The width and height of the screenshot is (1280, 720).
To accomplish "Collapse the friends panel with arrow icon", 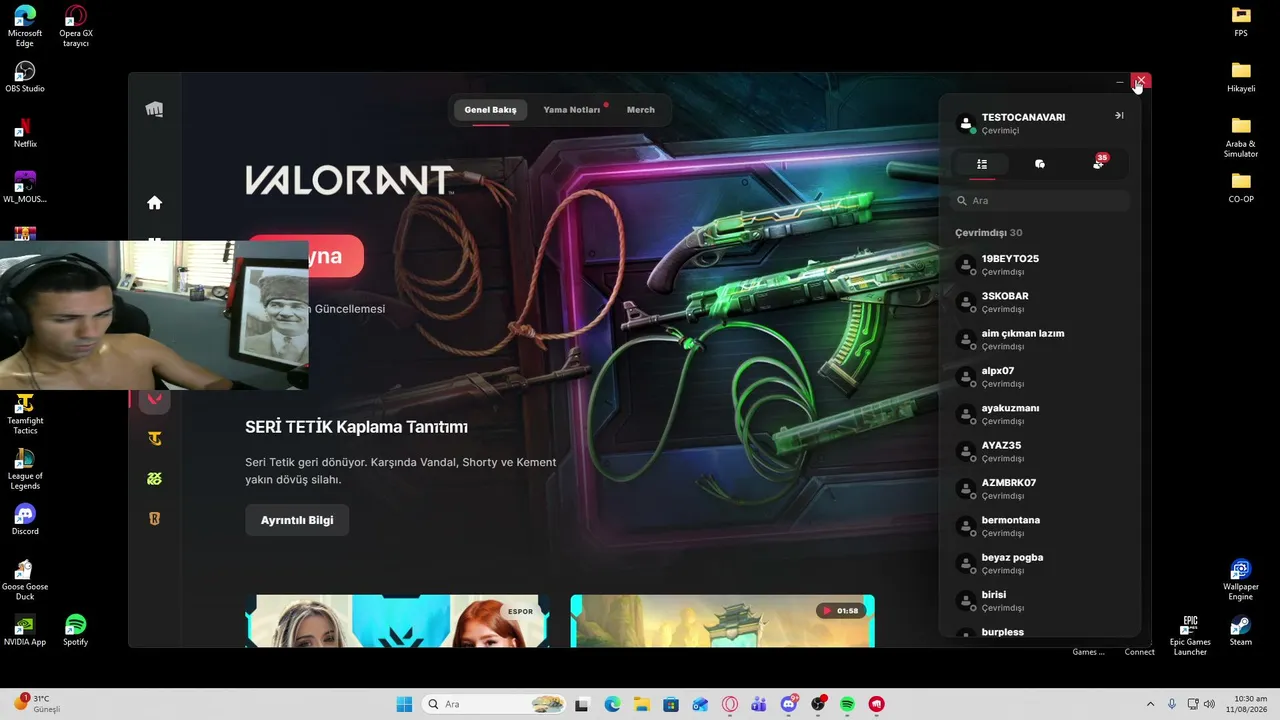I will pyautogui.click(x=1119, y=116).
